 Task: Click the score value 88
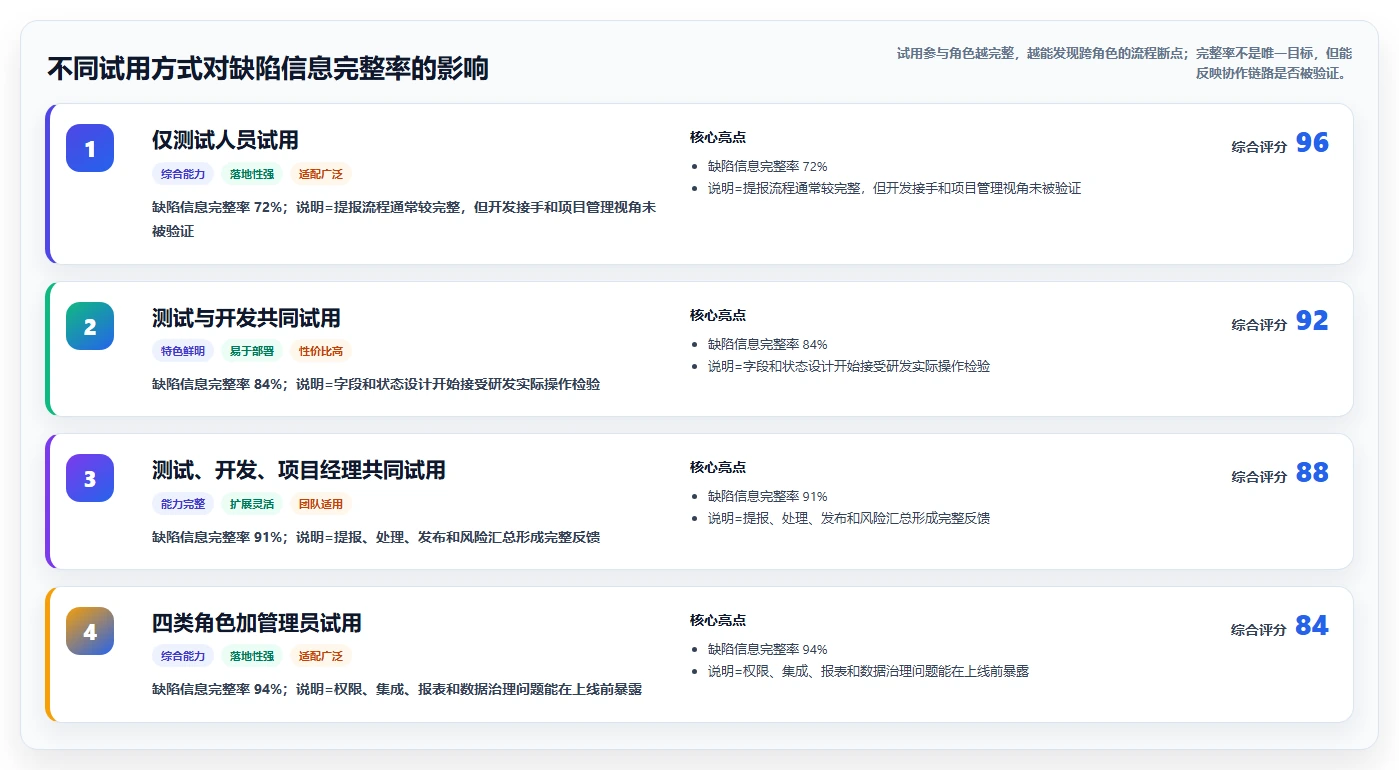(x=1312, y=473)
